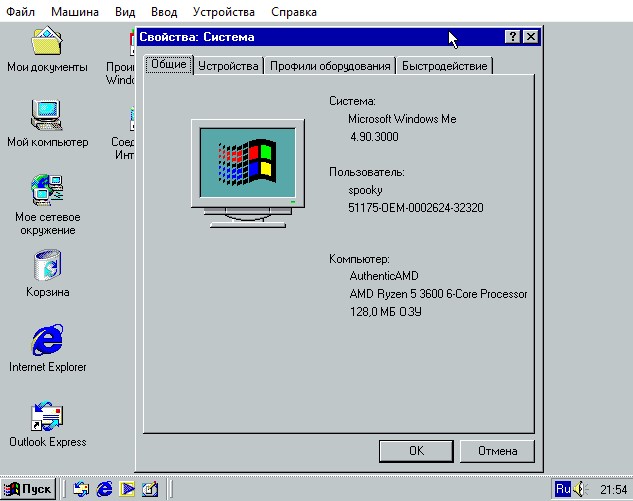Open the Файл menu
The height and width of the screenshot is (501, 633).
20,12
